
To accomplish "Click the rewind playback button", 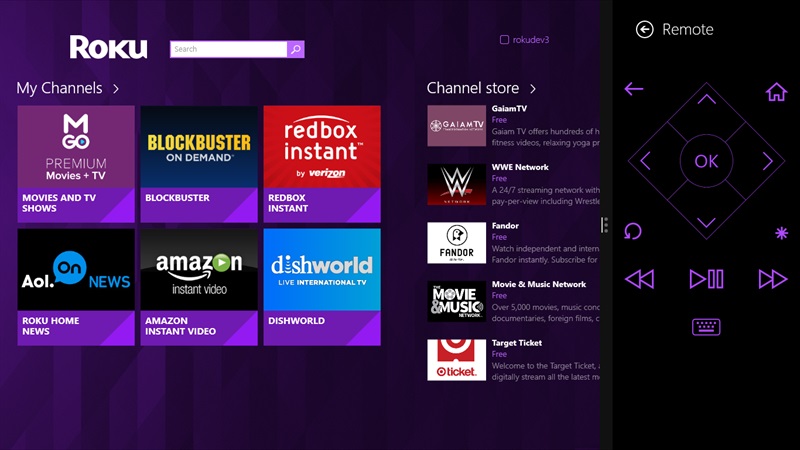I will click(639, 279).
